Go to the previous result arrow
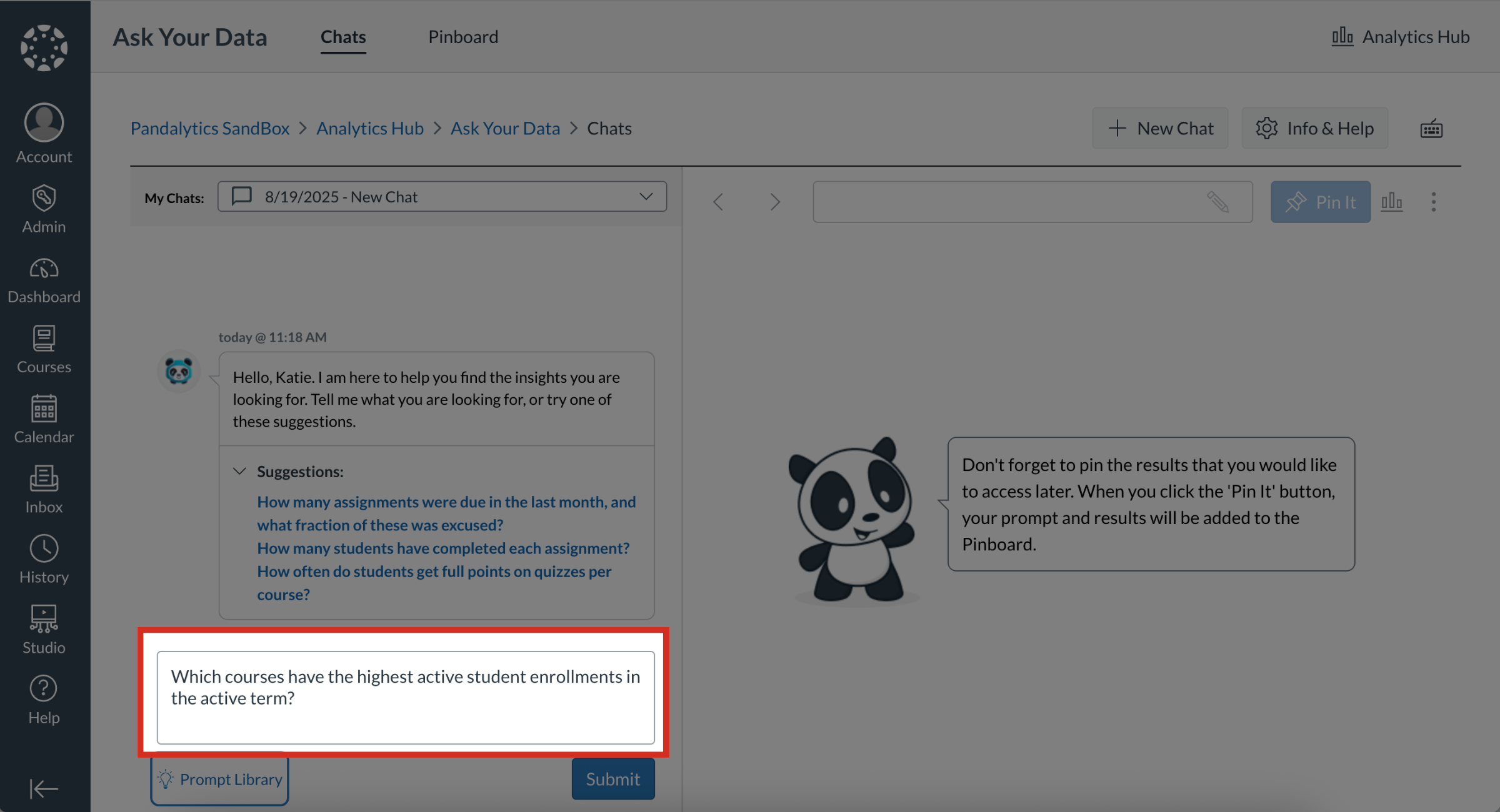This screenshot has height=812, width=1500. point(718,202)
